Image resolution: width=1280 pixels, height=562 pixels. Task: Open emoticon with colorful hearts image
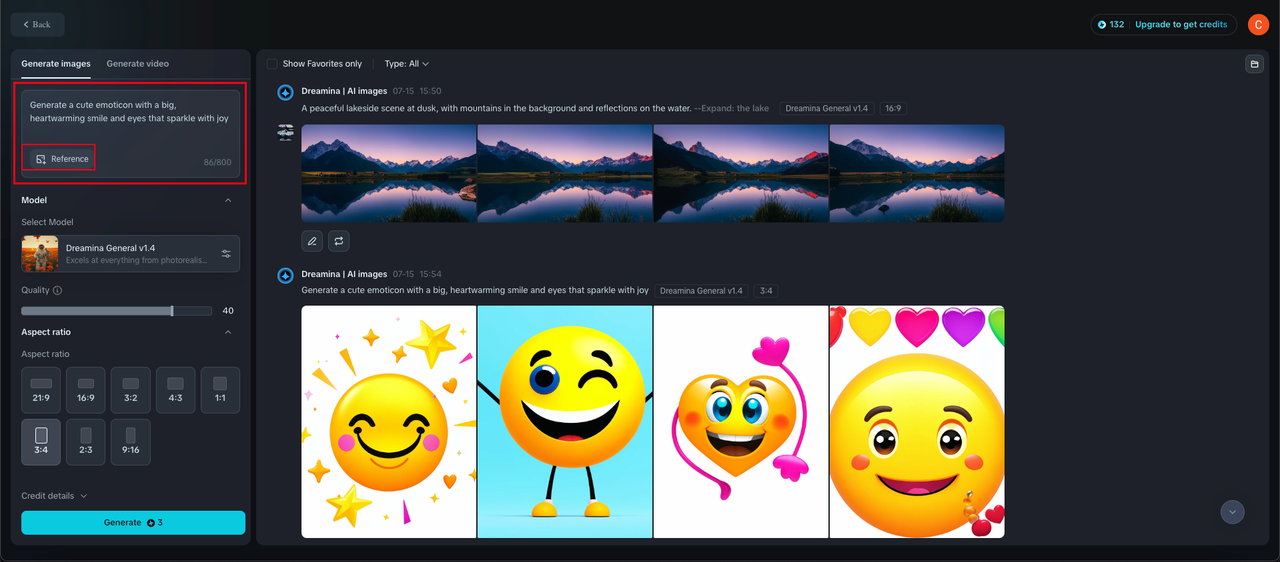pos(917,422)
